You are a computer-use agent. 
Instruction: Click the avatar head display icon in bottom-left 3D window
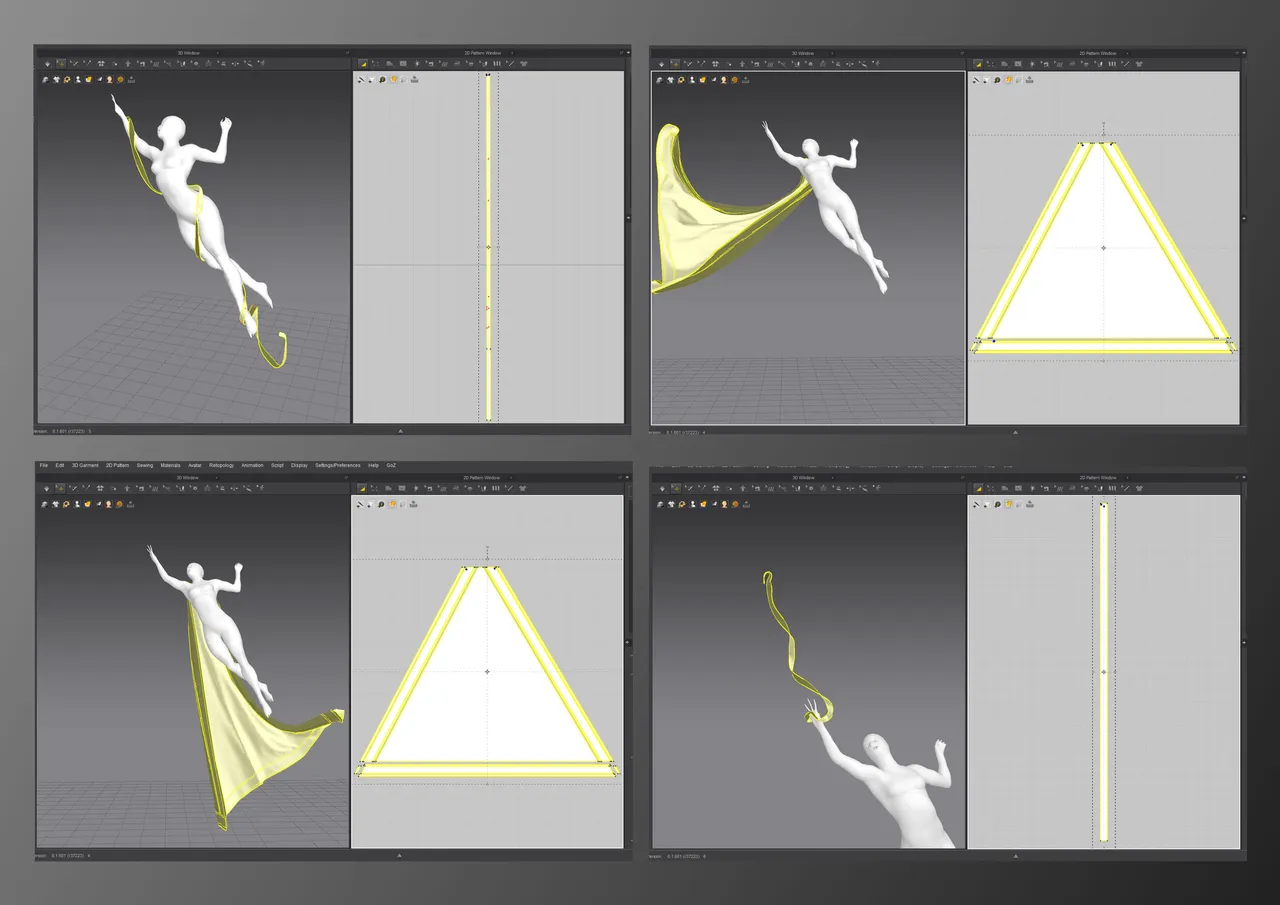(109, 504)
